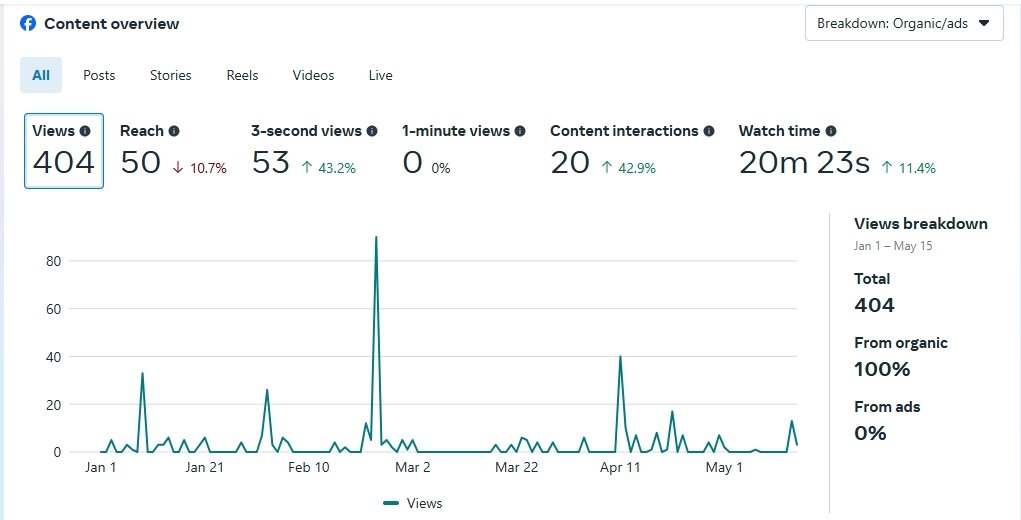The image size is (1021, 520).
Task: Click the Facebook logo icon
Action: click(x=28, y=23)
